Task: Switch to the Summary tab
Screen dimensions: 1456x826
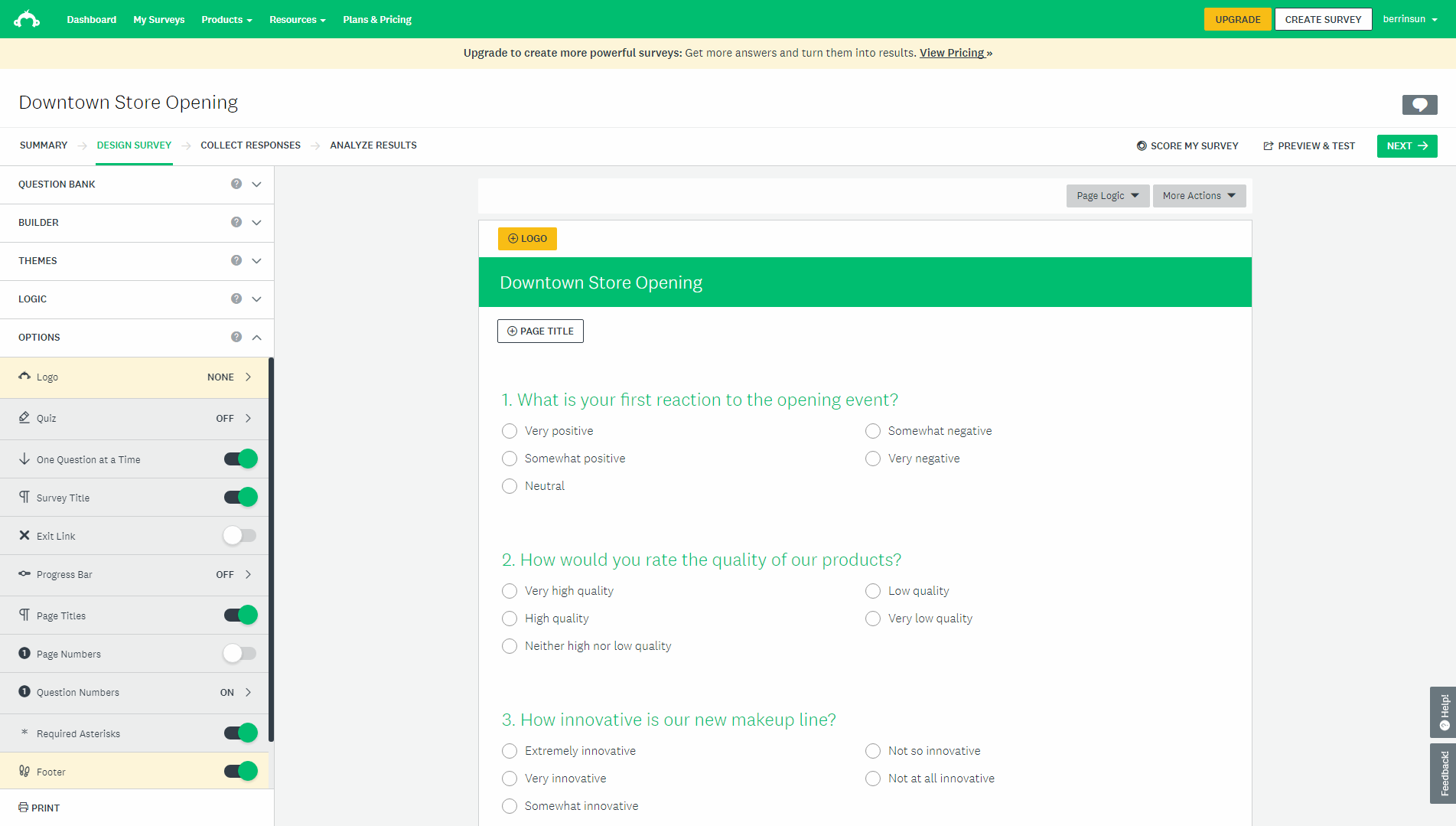Action: click(x=44, y=145)
